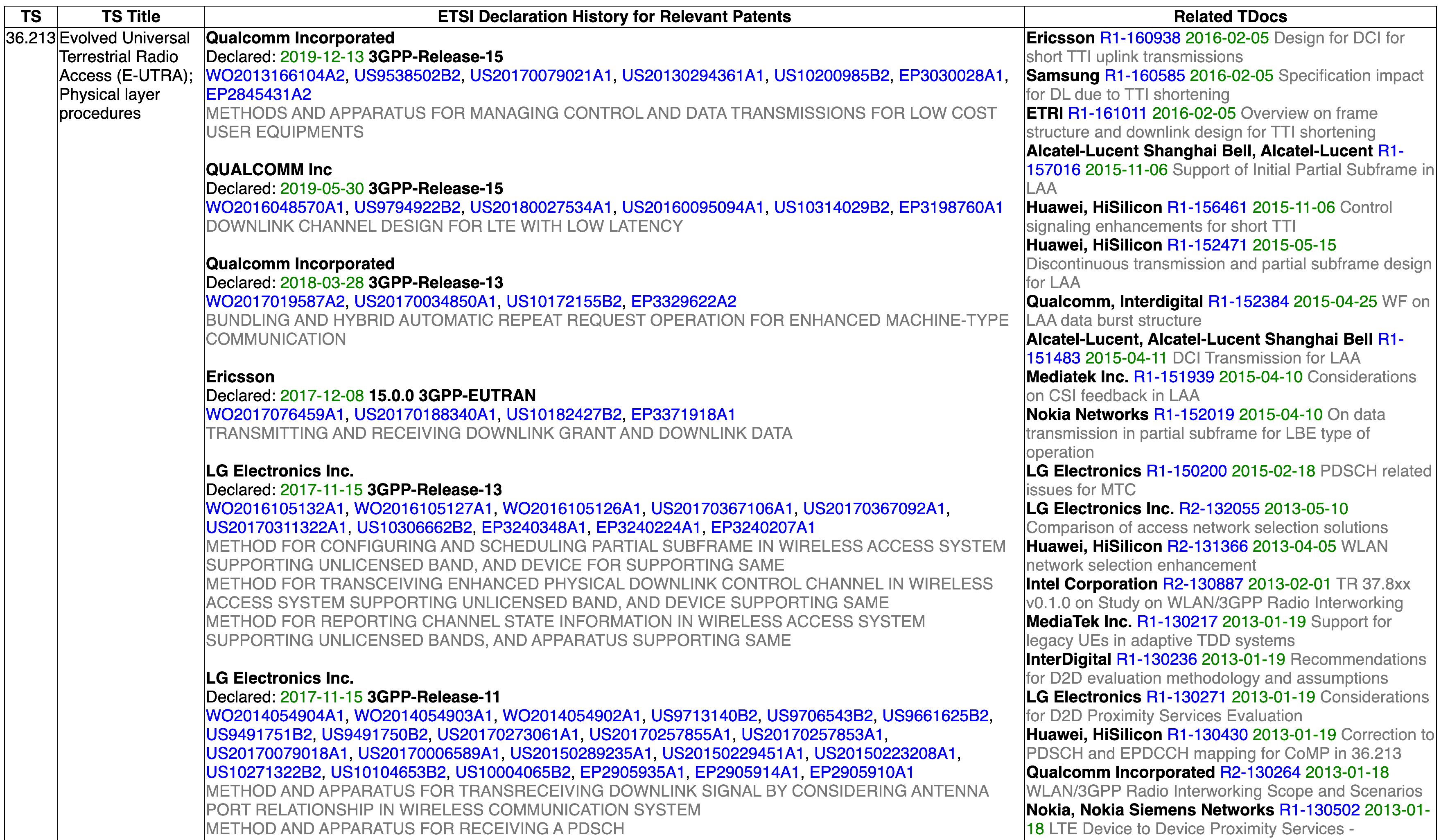The height and width of the screenshot is (840, 1441).
Task: Open Nokia Siemens TDoc R1-130502
Action: 1319,810
